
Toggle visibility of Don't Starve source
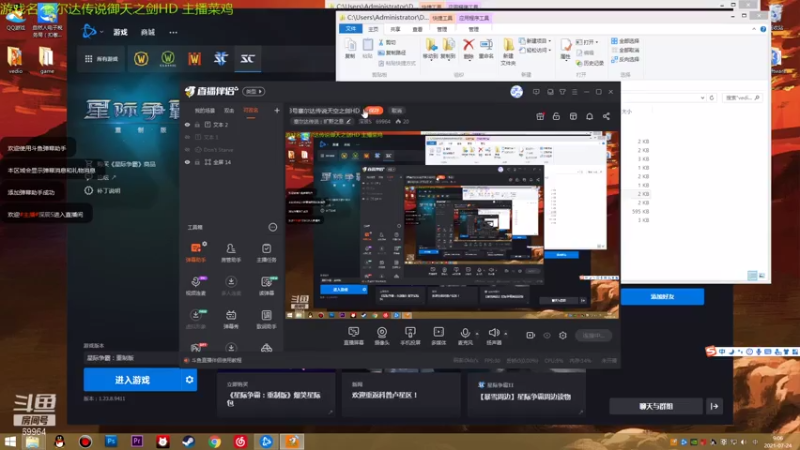point(187,149)
